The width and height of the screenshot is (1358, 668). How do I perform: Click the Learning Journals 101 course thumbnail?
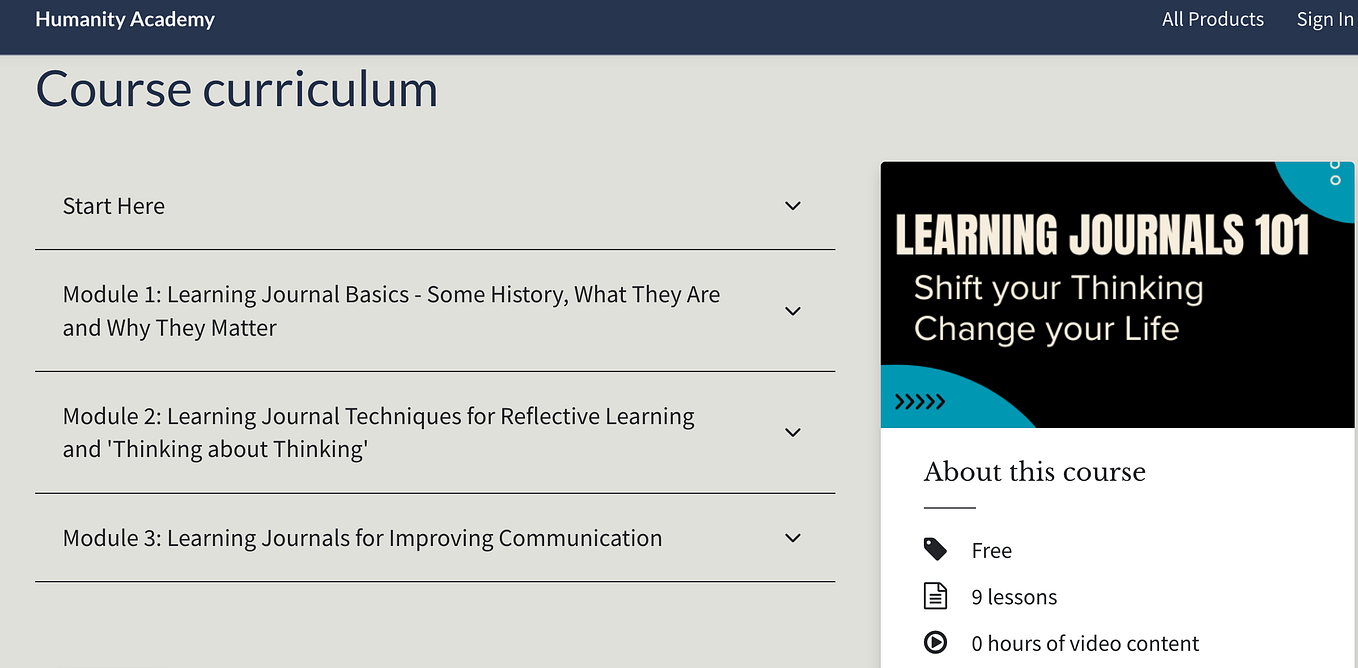click(1117, 292)
